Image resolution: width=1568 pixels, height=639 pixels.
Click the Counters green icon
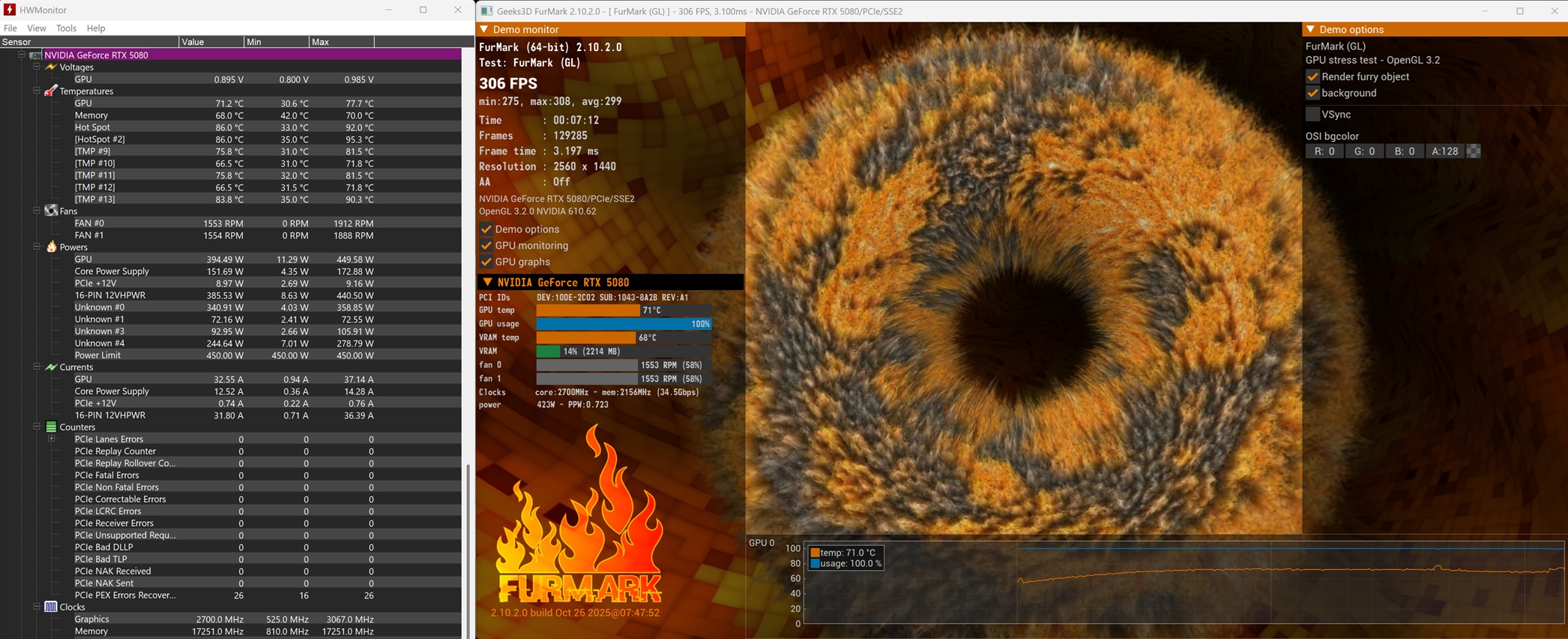[x=51, y=427]
